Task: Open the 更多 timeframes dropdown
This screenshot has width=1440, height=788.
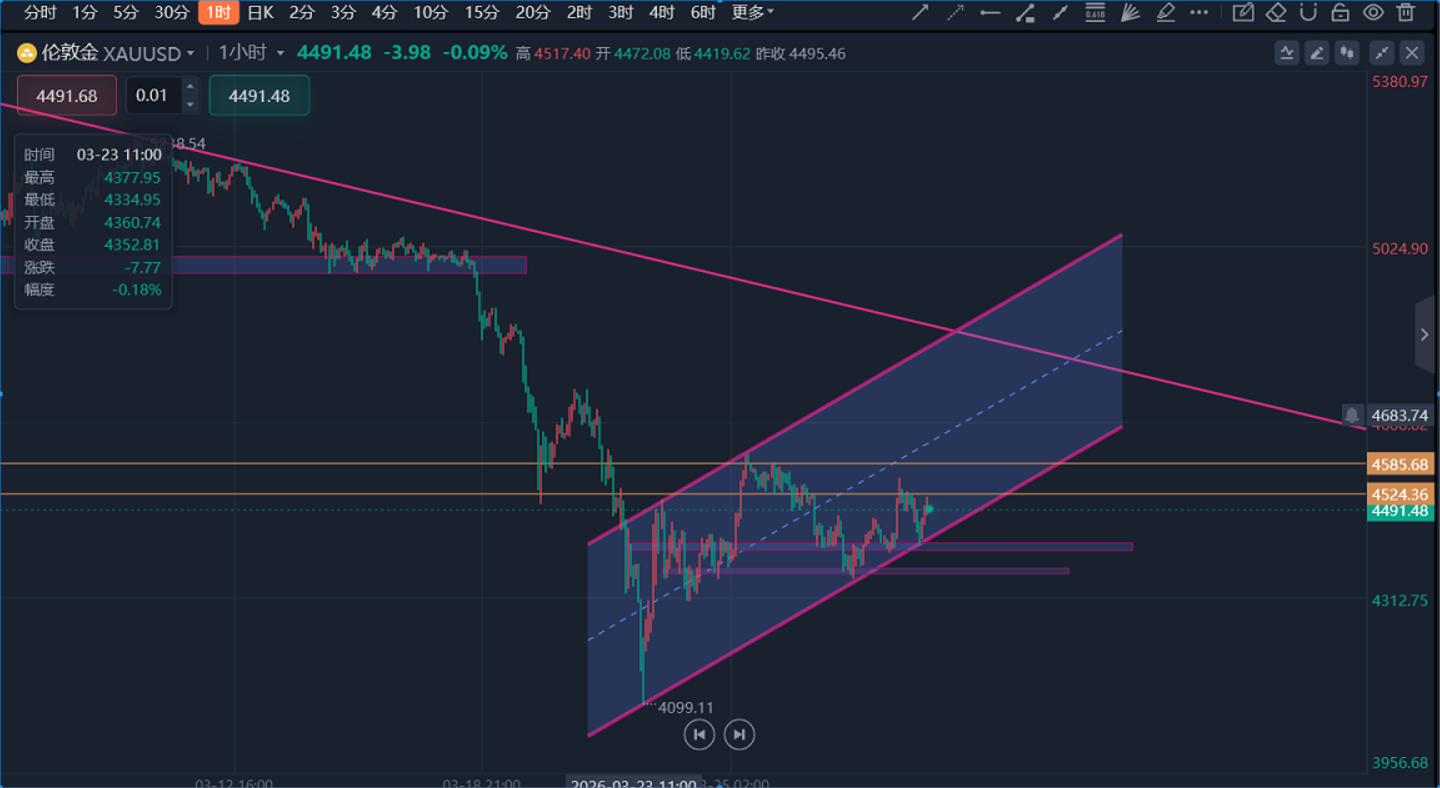Action: (753, 13)
